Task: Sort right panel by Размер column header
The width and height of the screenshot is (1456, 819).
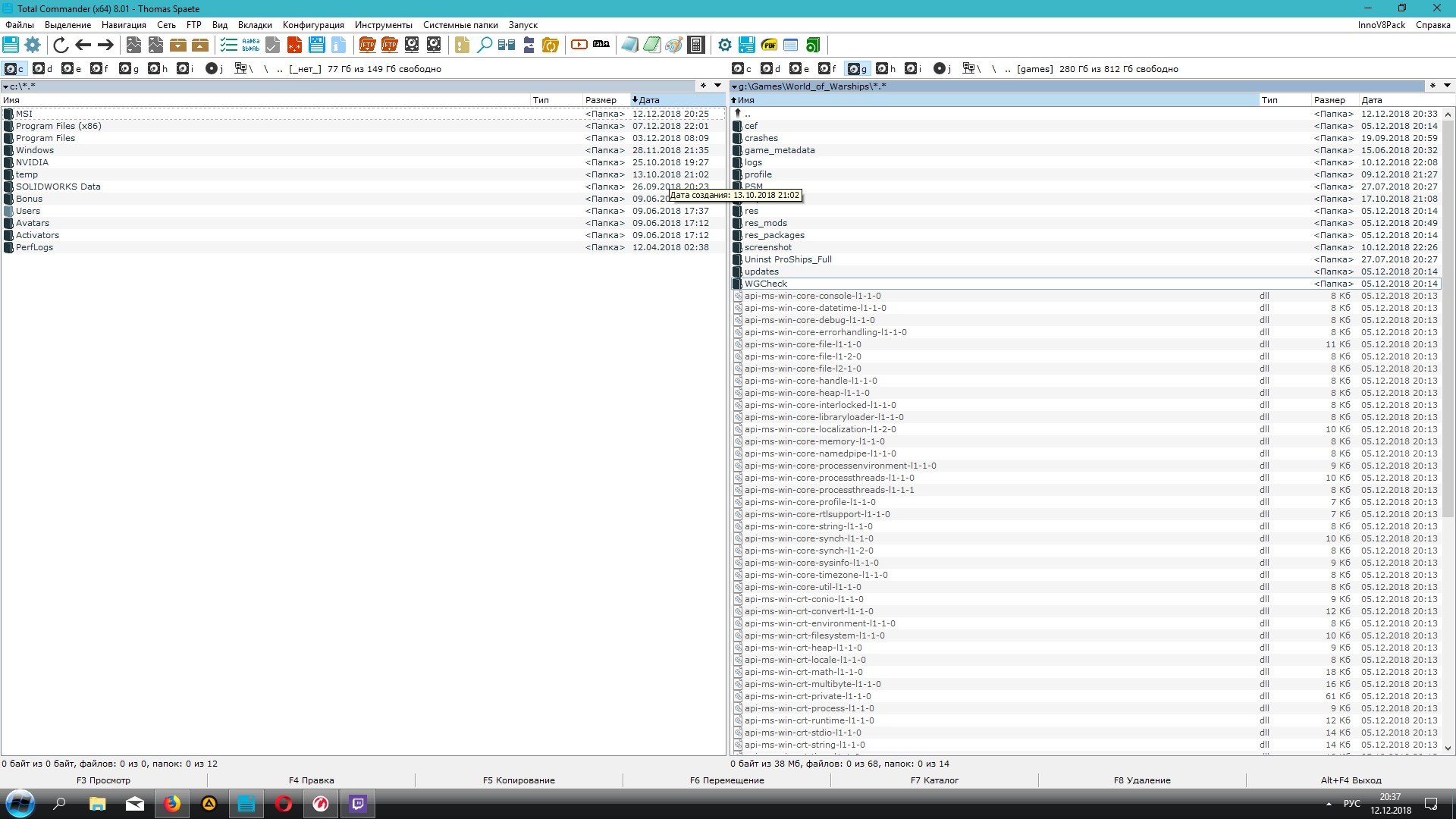Action: (1335, 100)
